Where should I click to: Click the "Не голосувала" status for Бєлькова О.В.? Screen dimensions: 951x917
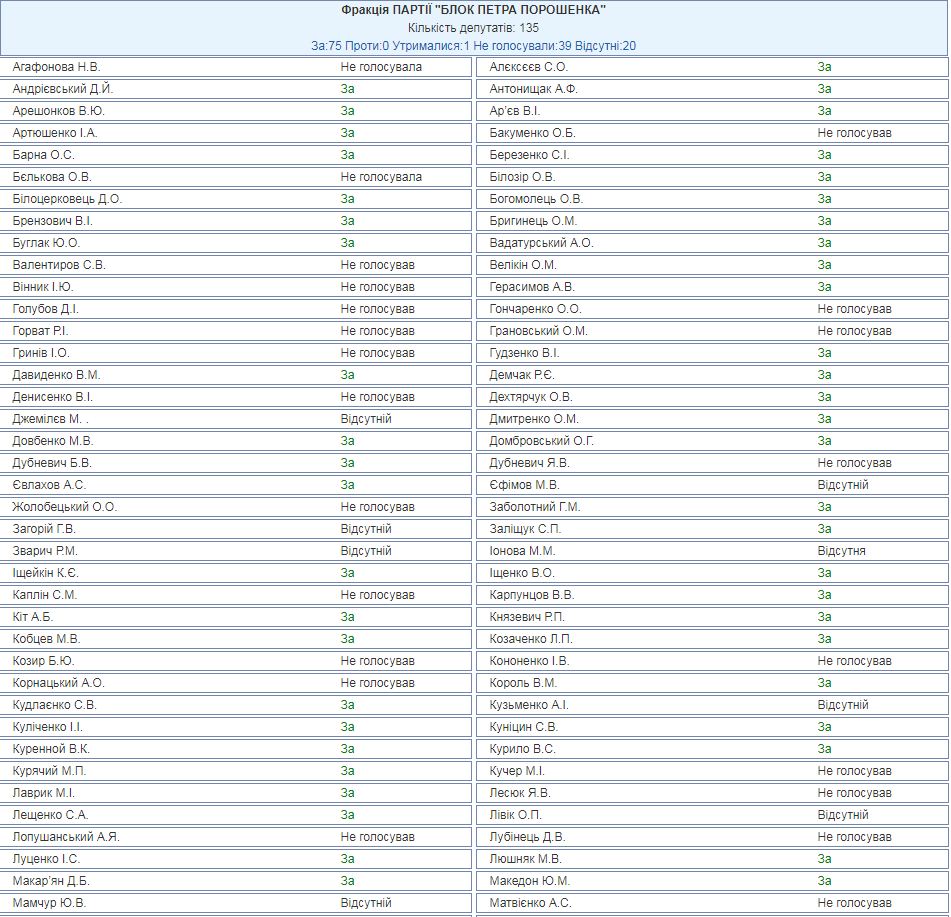tap(381, 177)
